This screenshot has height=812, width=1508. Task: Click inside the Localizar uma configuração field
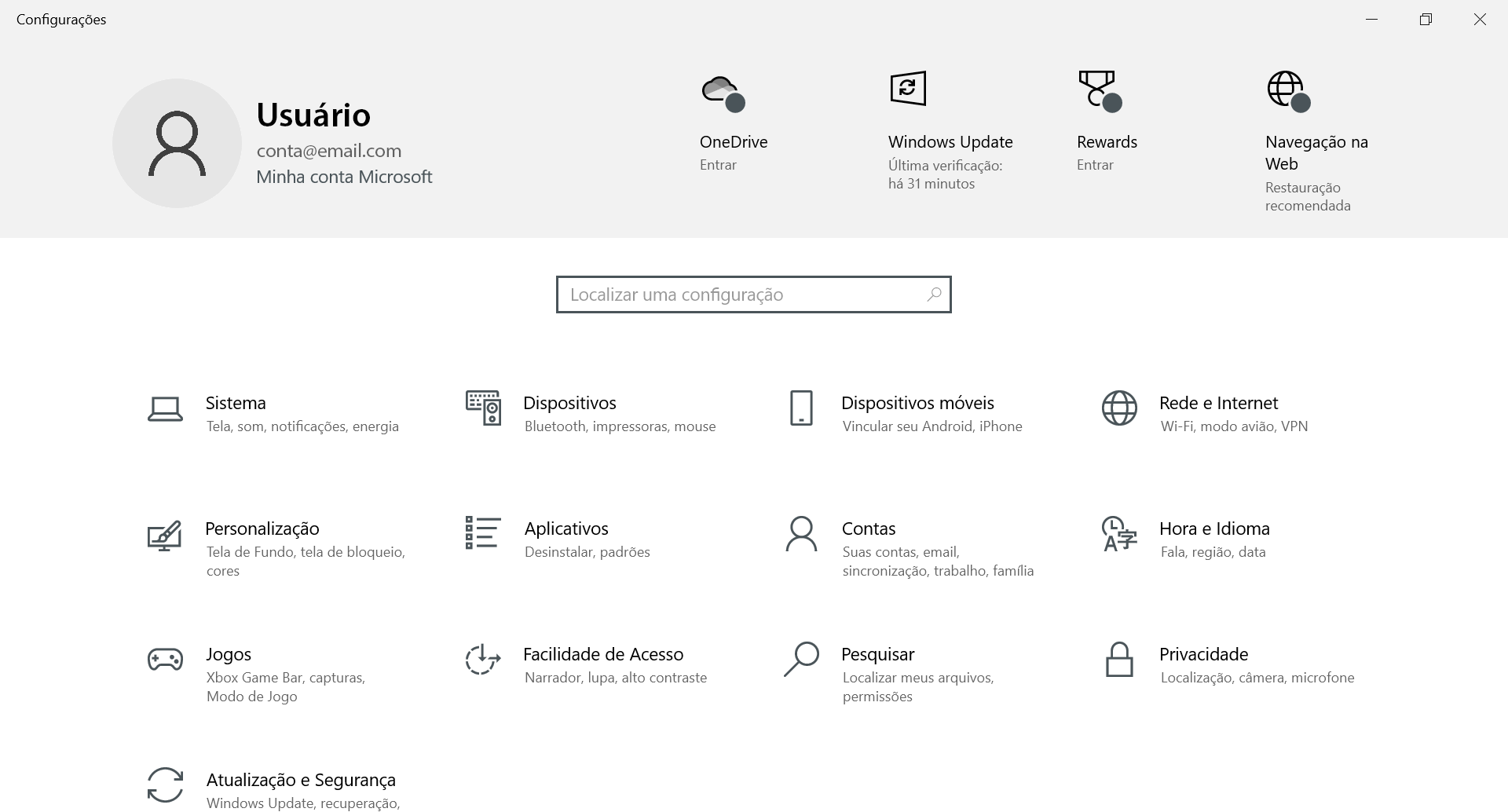point(754,294)
